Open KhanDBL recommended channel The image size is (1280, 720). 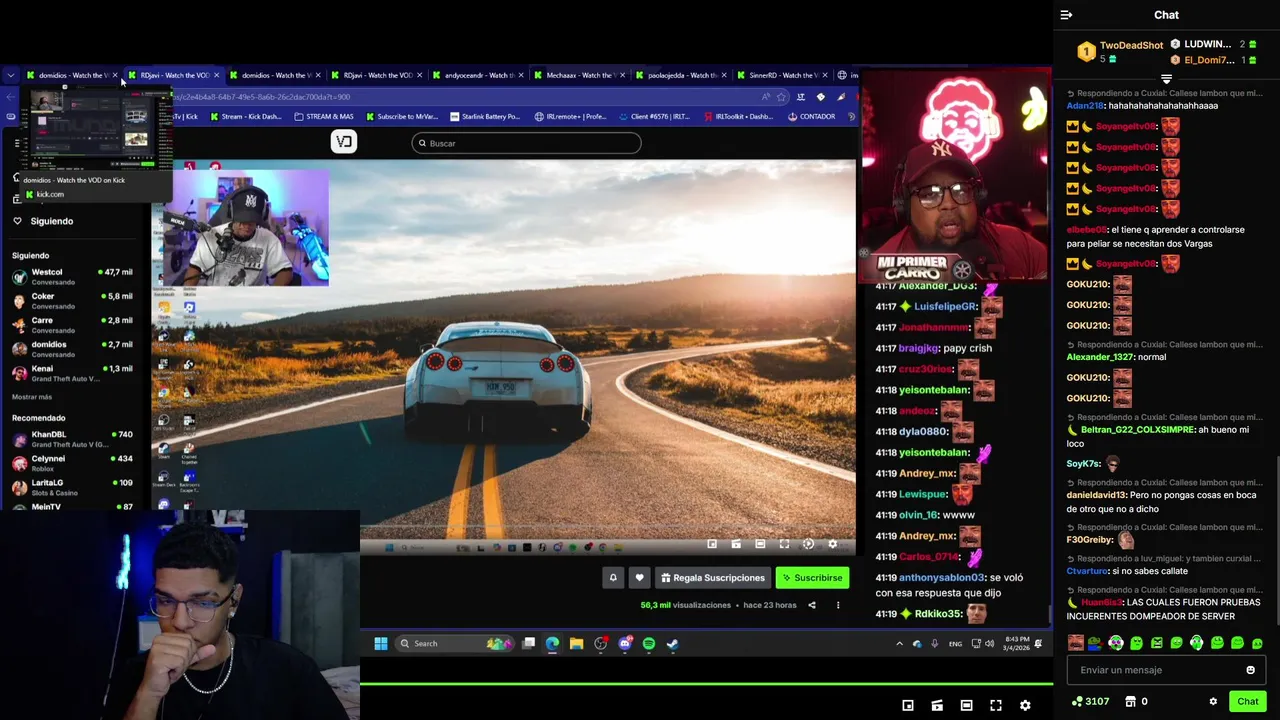point(72,439)
